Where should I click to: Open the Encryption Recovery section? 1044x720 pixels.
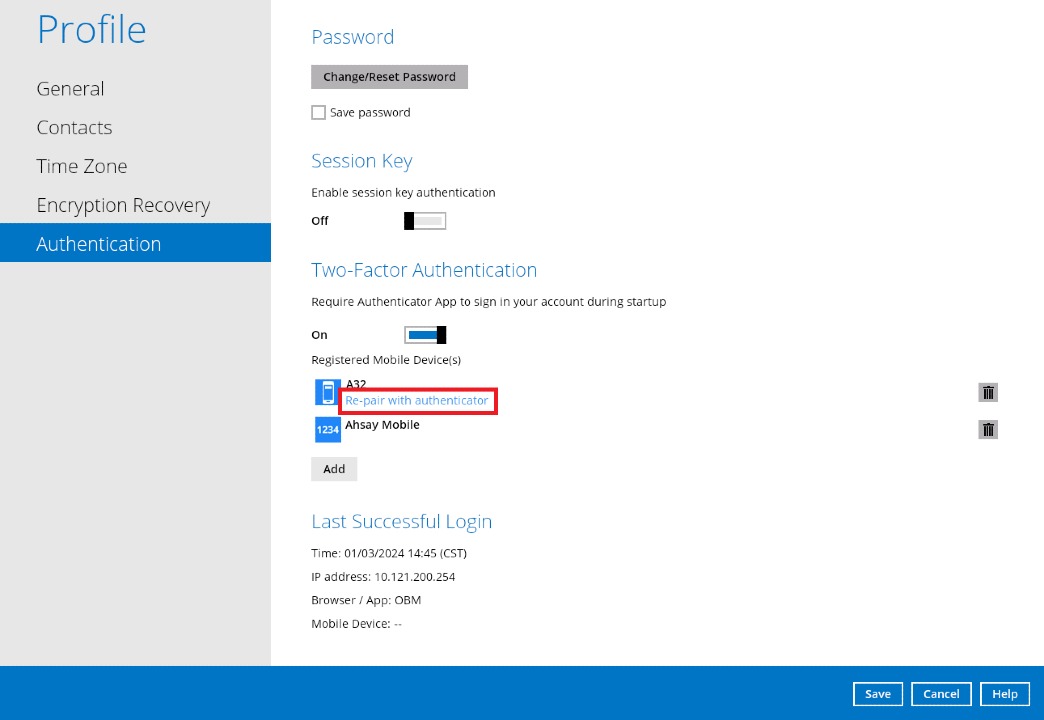(123, 206)
